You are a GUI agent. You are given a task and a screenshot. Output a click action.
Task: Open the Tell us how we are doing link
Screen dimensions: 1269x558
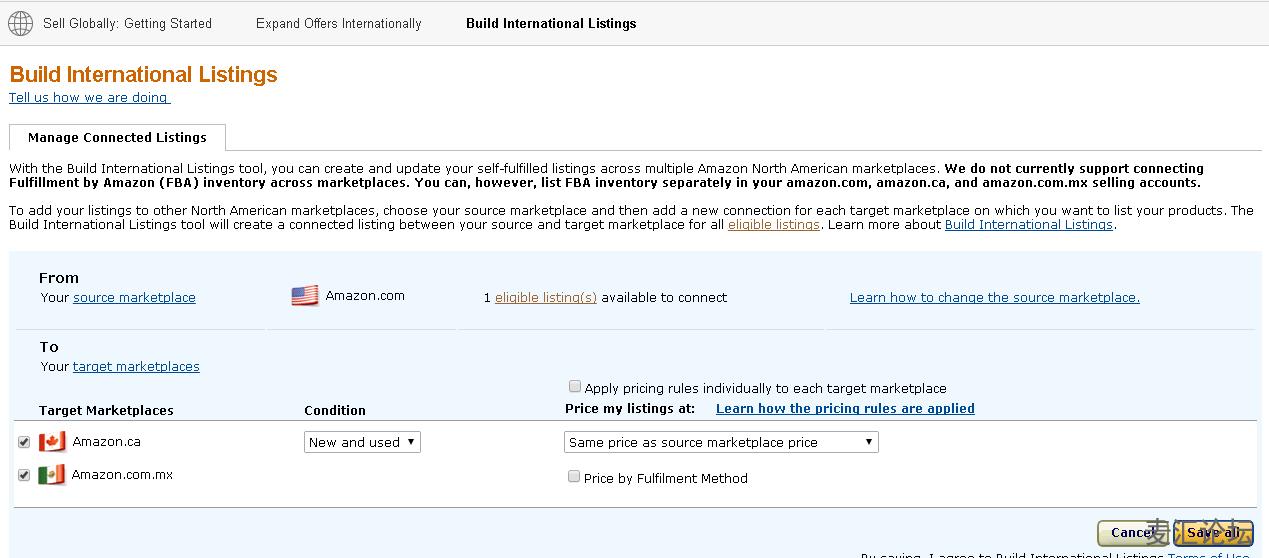pos(89,98)
